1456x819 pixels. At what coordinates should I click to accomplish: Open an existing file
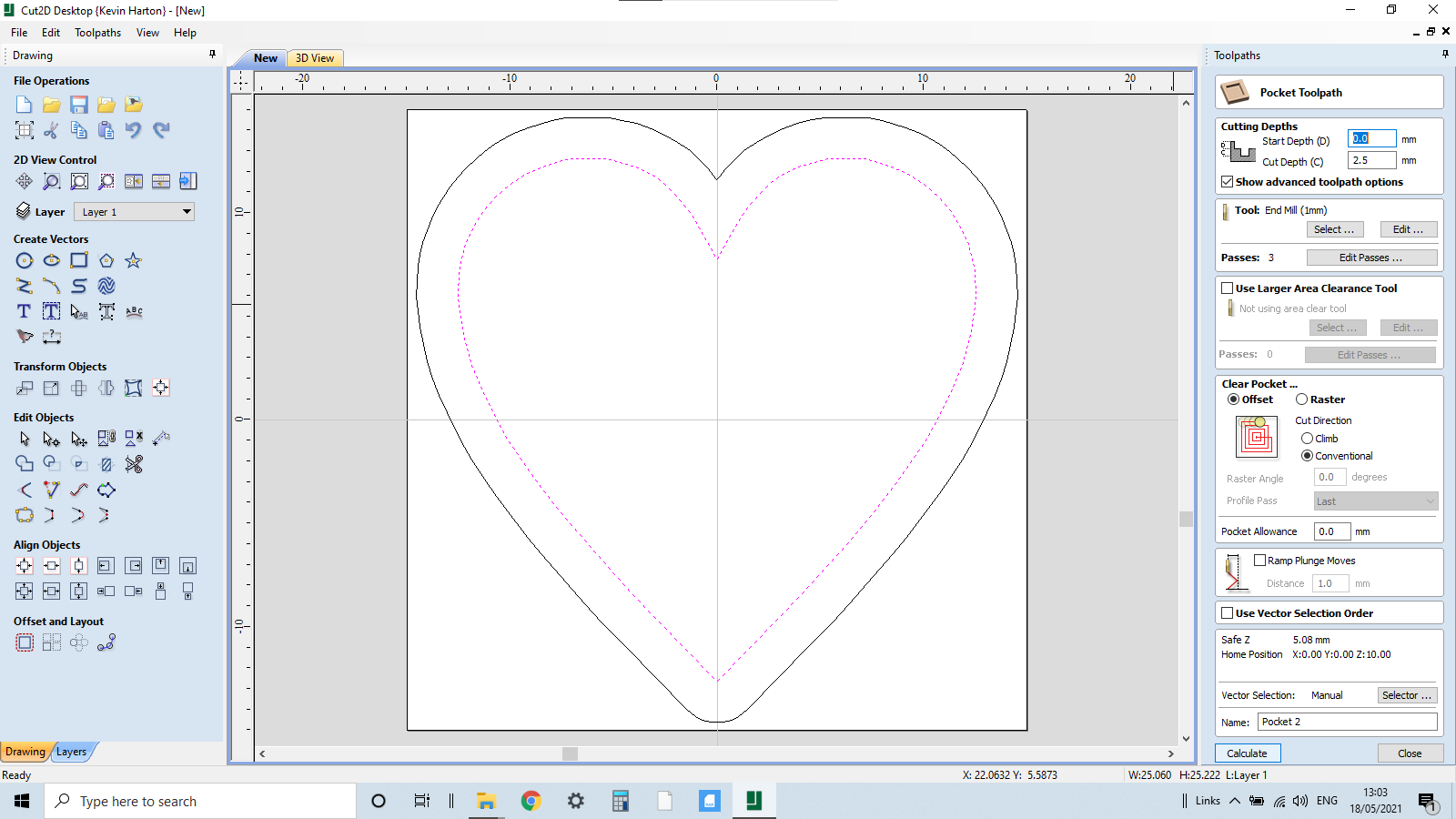tap(52, 105)
